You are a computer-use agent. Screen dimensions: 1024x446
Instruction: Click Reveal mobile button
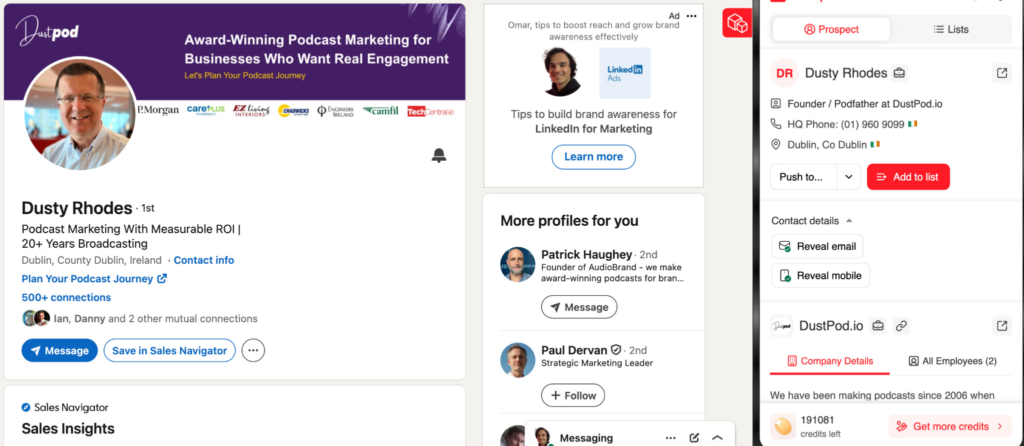(820, 276)
